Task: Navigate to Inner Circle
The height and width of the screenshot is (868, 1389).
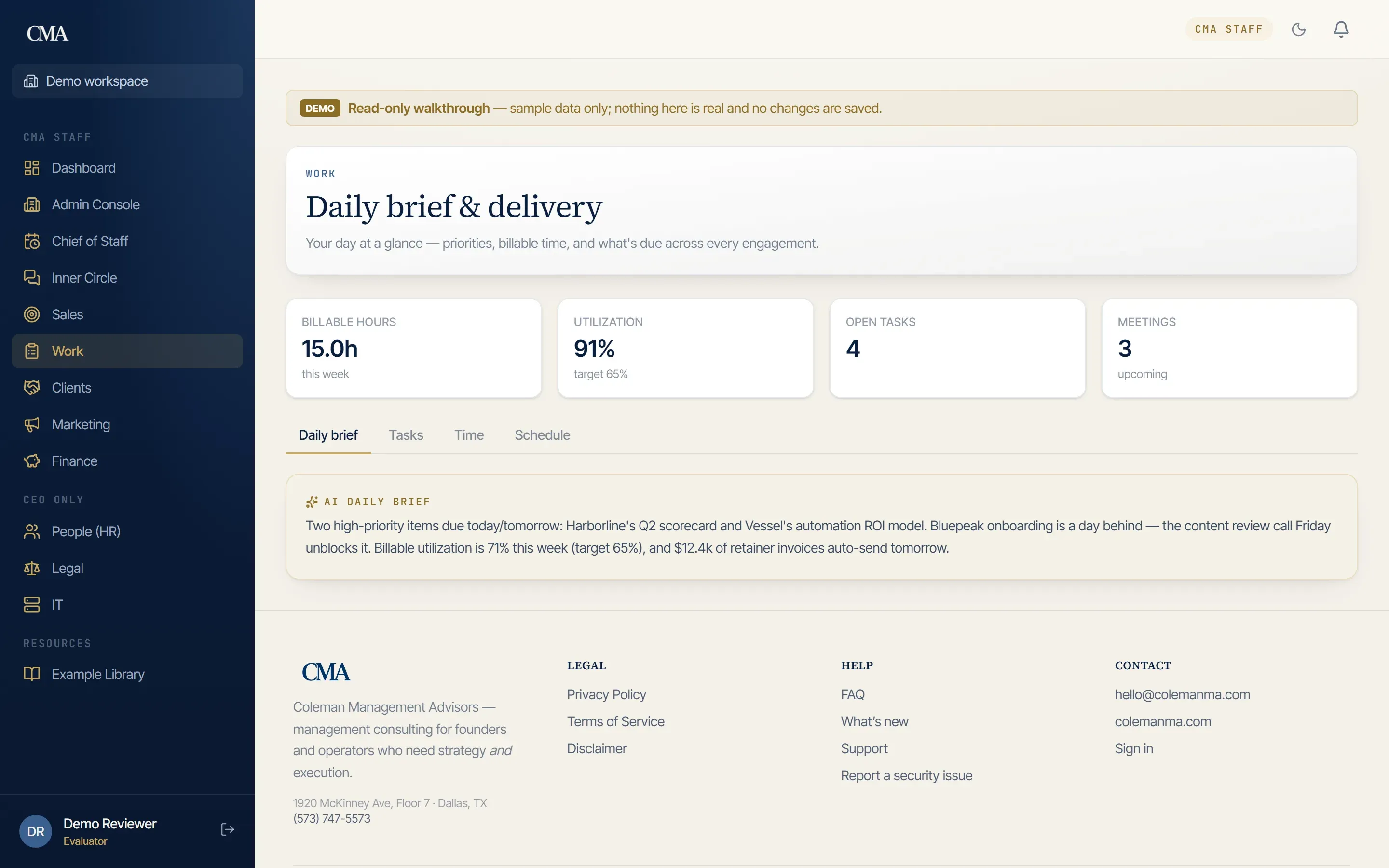Action: click(127, 278)
